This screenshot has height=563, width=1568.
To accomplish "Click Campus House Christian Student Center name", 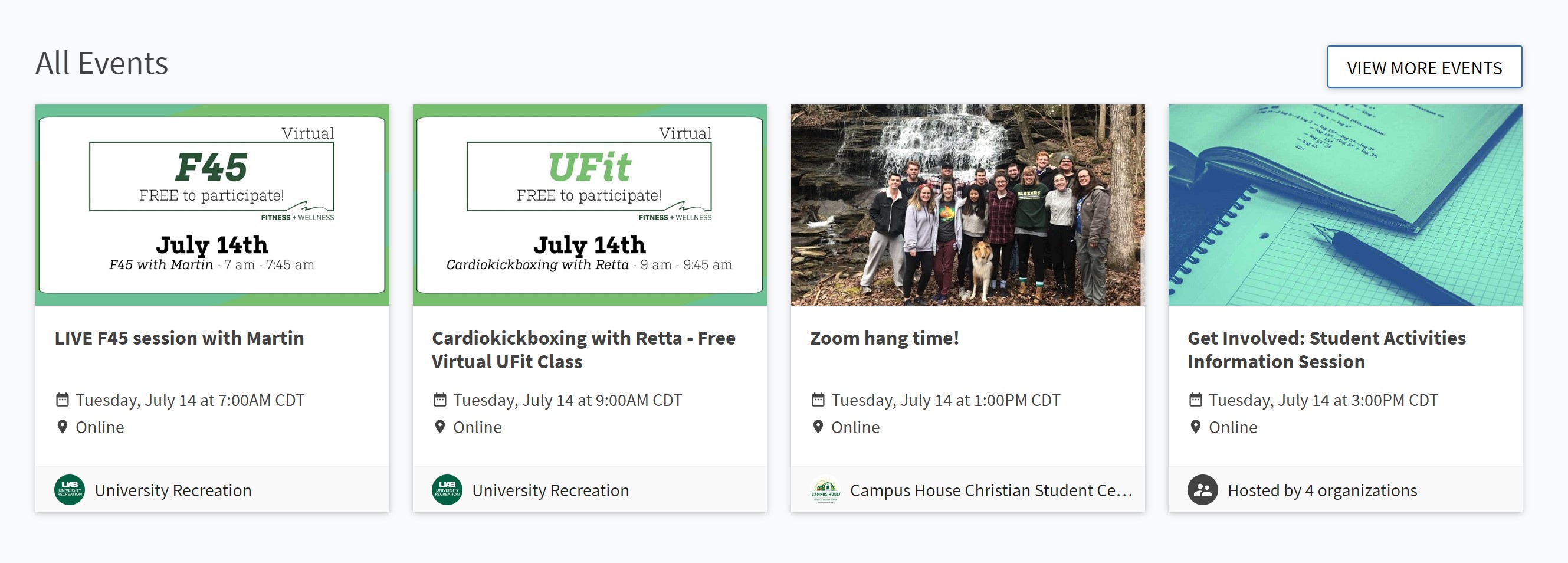I will pyautogui.click(x=990, y=490).
